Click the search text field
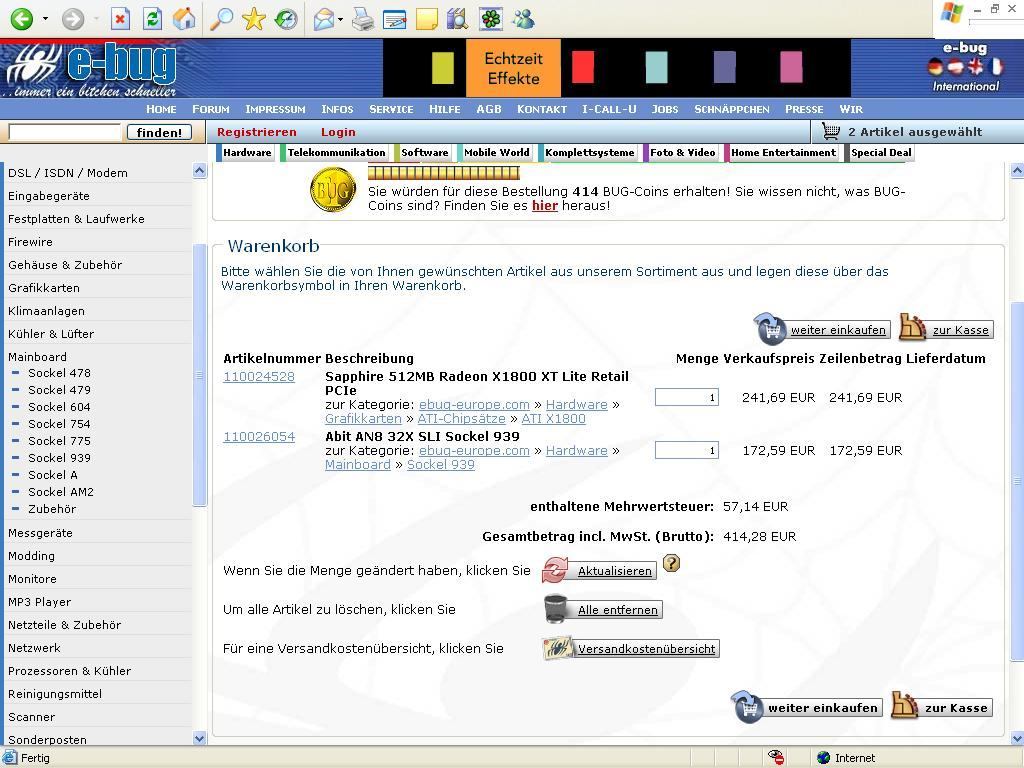1024x768 pixels. click(65, 133)
